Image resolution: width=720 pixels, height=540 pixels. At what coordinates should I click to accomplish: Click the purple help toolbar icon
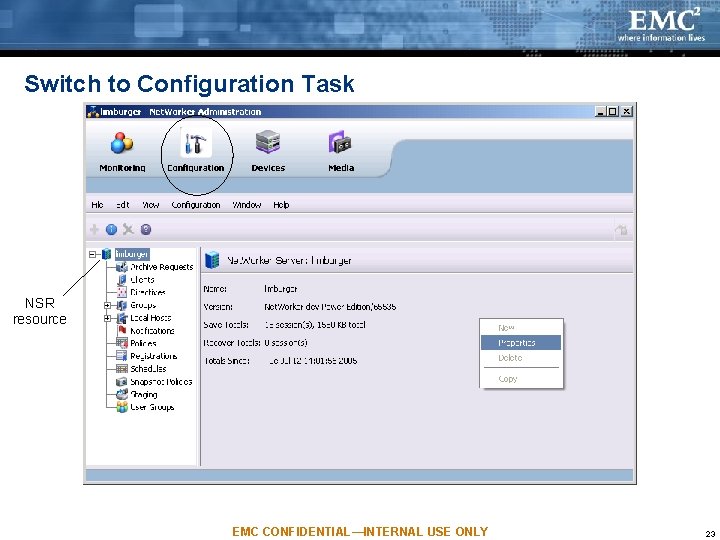pos(146,229)
